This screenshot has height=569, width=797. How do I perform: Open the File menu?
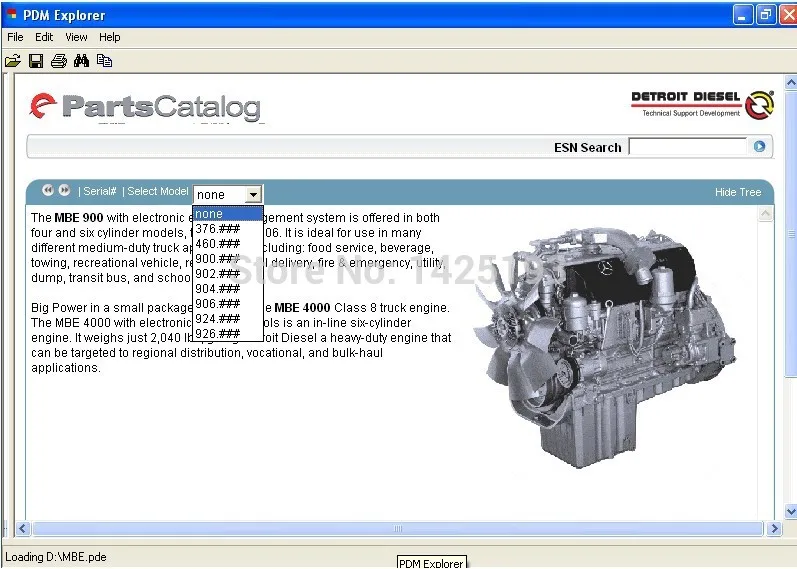[x=15, y=37]
